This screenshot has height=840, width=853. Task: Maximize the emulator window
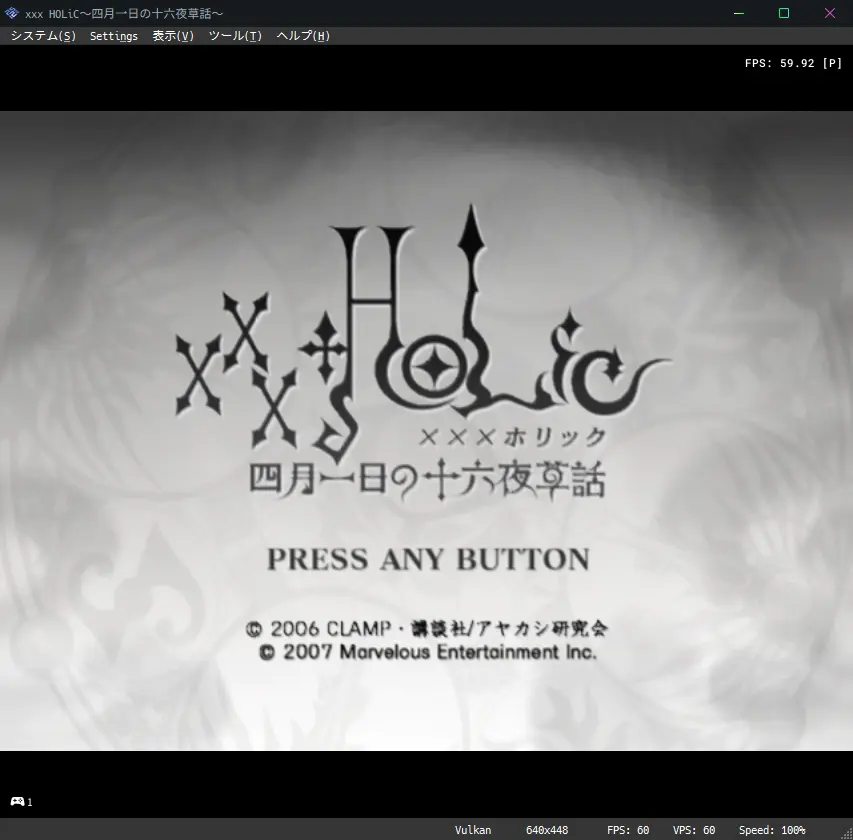pos(784,13)
